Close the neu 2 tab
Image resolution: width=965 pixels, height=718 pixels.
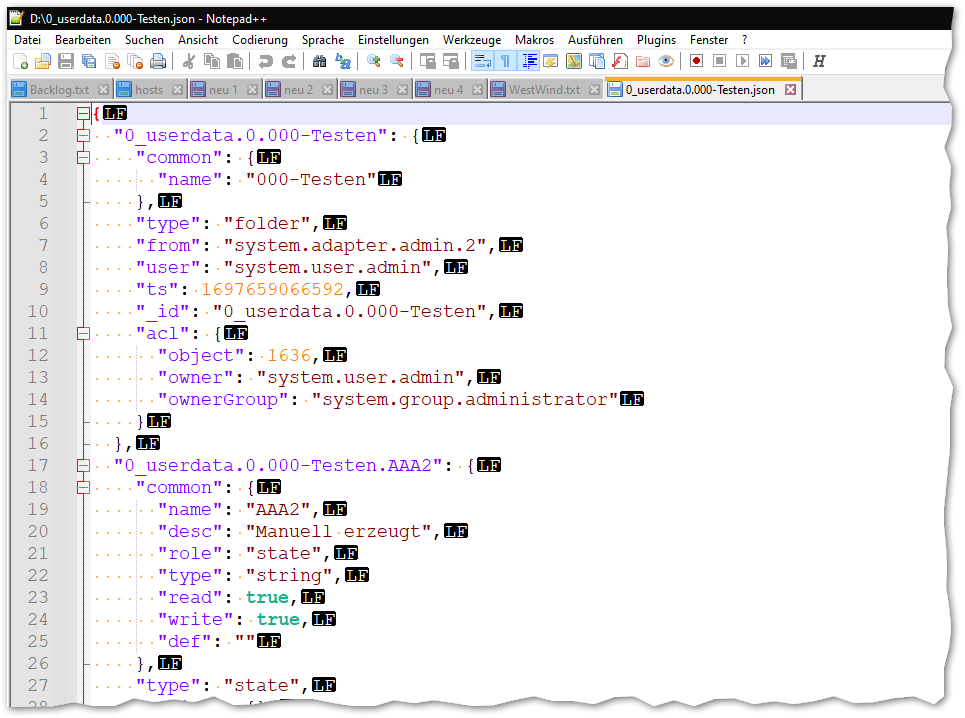[327, 90]
